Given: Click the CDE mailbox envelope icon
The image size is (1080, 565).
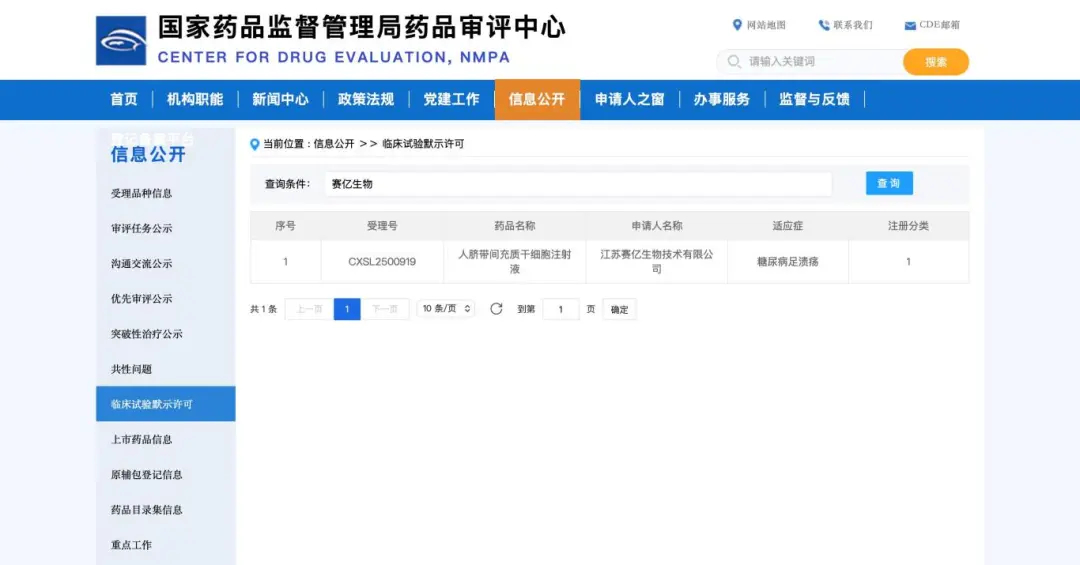Looking at the screenshot, I should point(910,26).
